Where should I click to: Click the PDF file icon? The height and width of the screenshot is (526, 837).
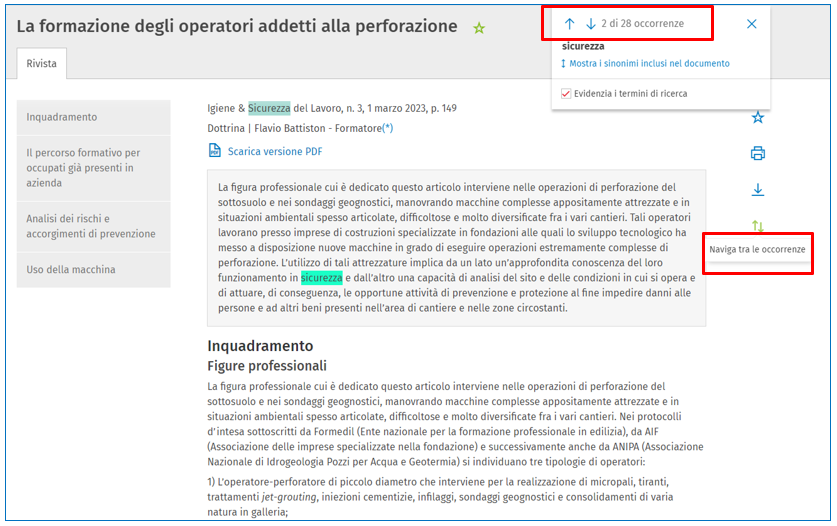[214, 151]
